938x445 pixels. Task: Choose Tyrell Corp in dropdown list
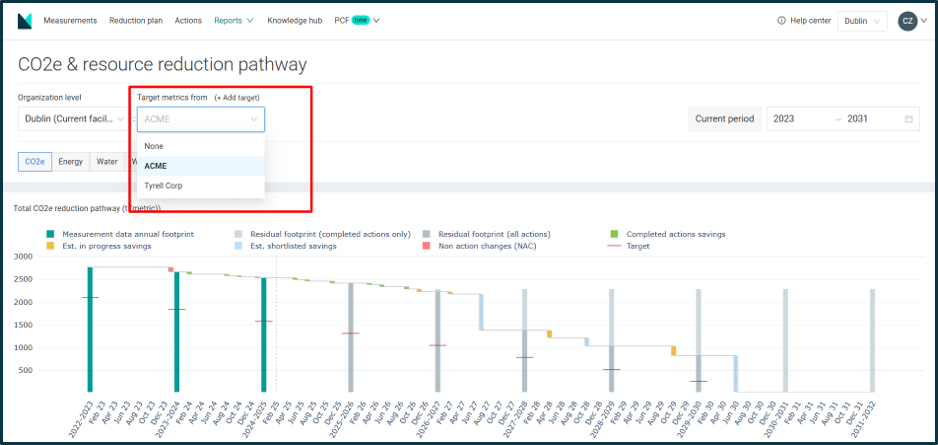pyautogui.click(x=201, y=186)
